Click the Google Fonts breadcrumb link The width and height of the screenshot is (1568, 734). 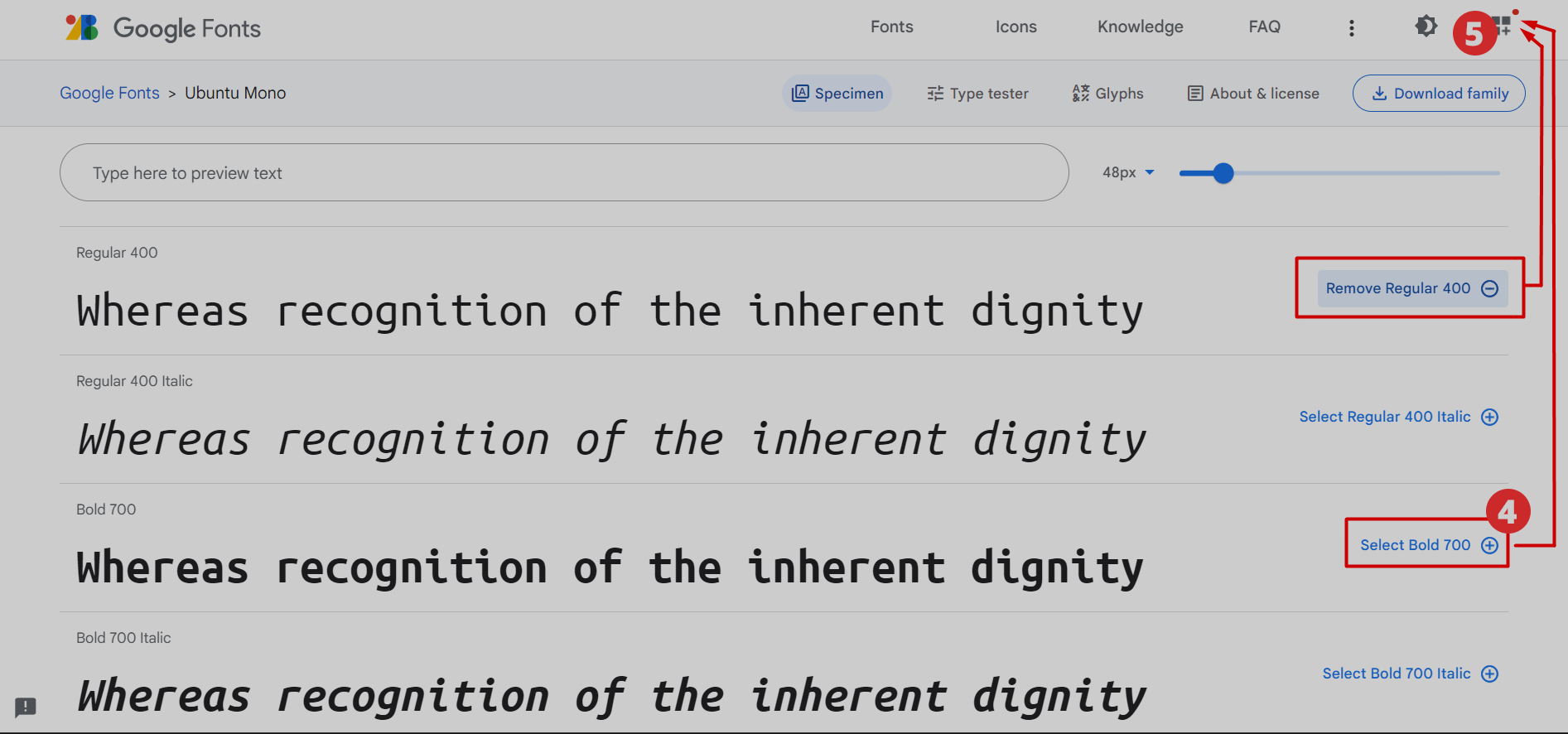[109, 93]
